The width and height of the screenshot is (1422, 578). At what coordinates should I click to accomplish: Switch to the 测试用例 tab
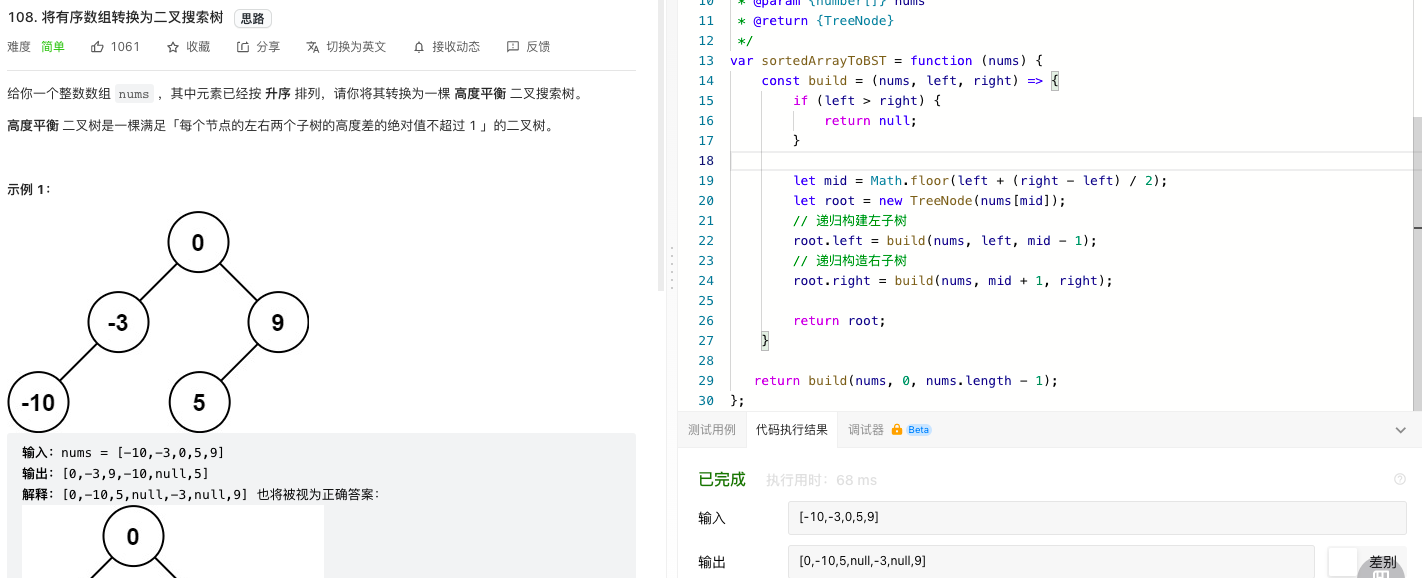[x=711, y=430]
